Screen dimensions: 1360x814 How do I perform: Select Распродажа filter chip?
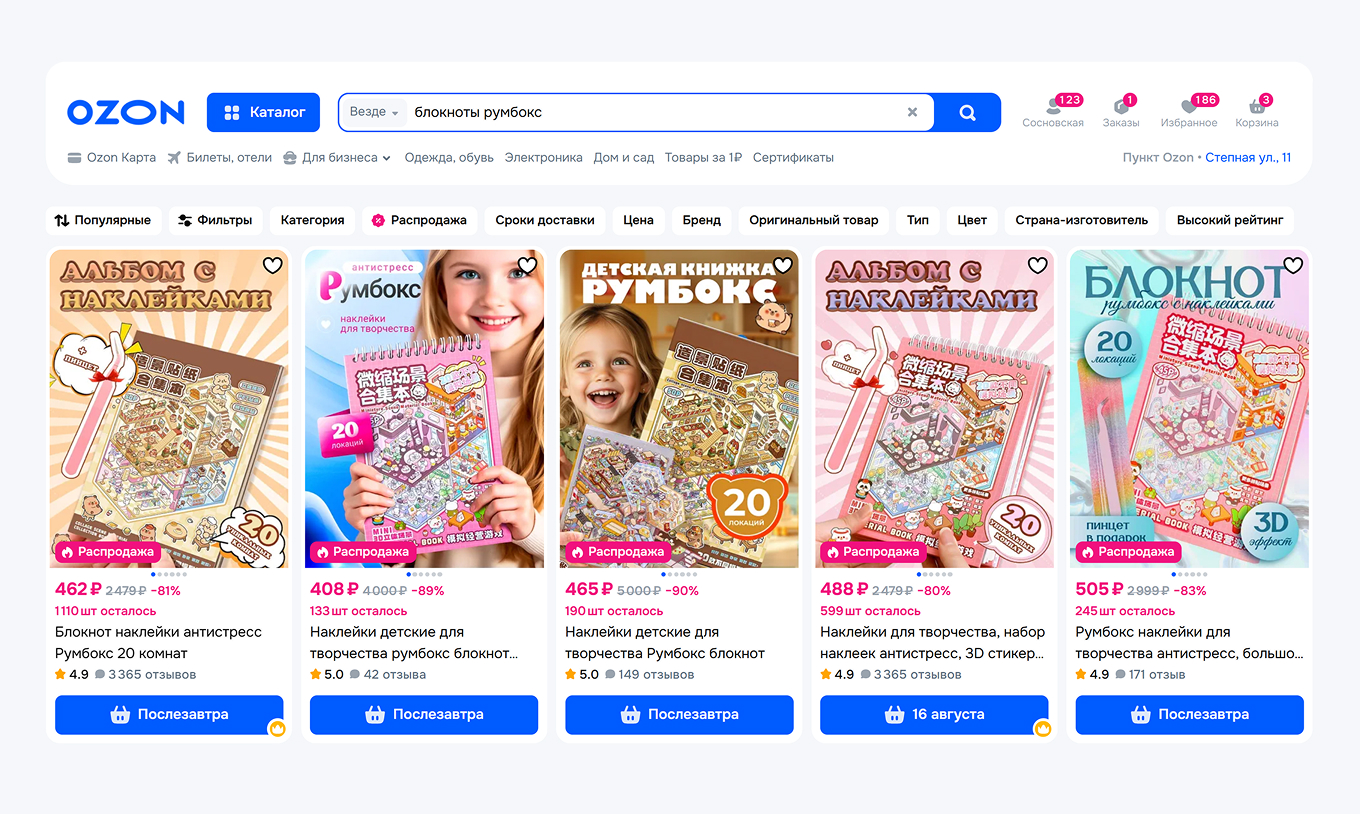(420, 220)
